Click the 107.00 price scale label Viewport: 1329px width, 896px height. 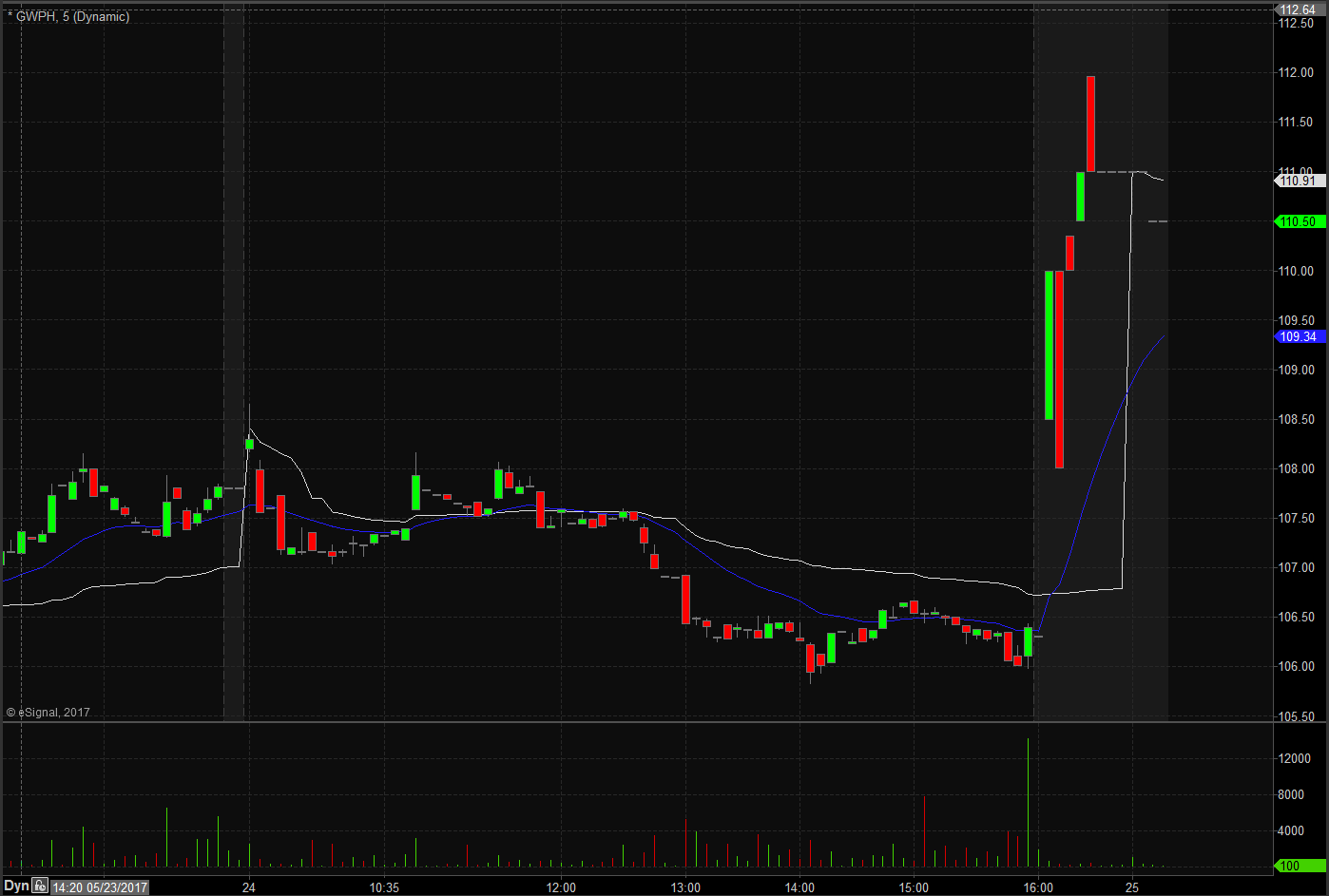coord(1297,567)
